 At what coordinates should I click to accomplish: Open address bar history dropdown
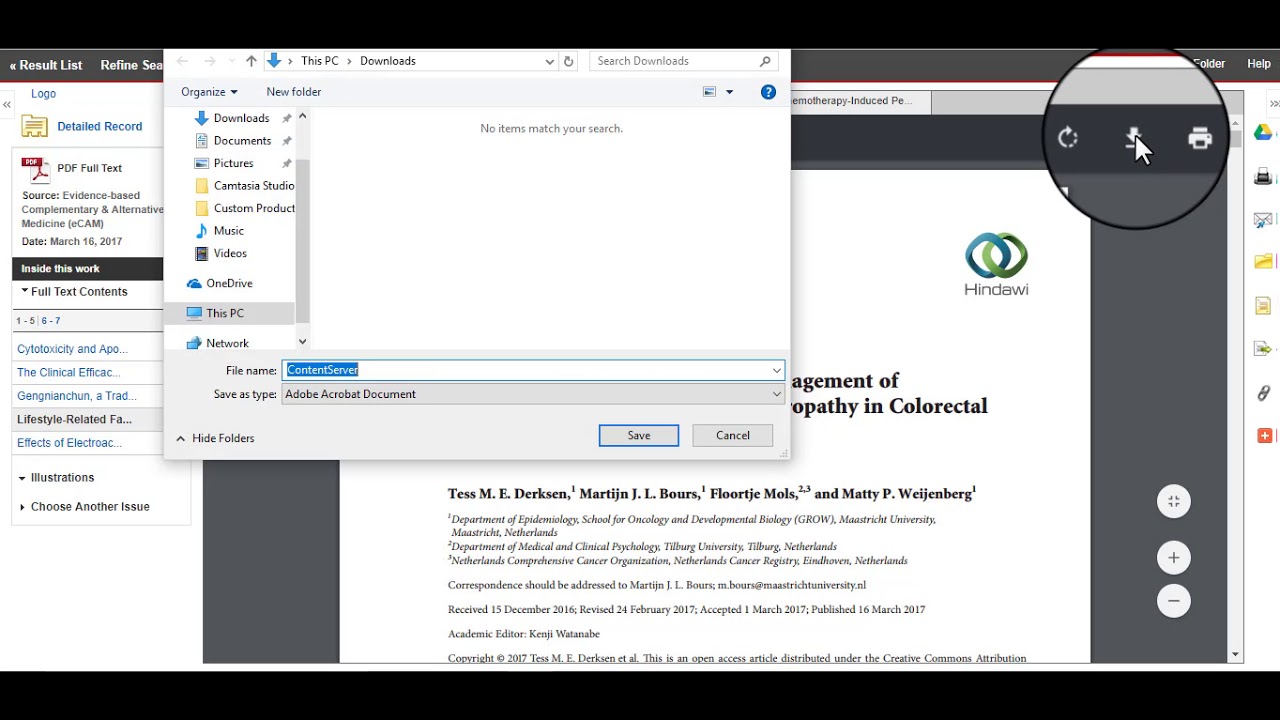[549, 61]
